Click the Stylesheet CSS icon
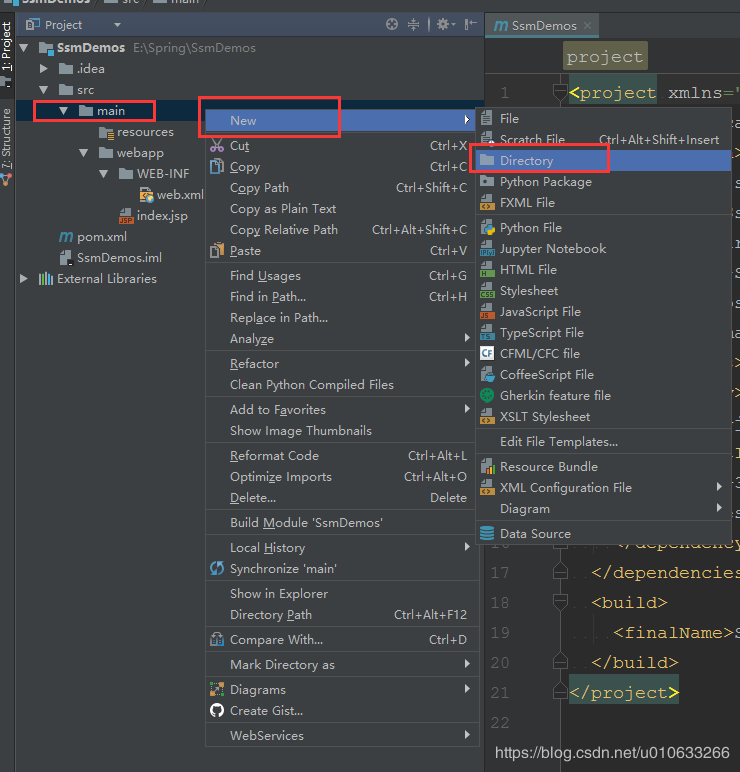The image size is (740, 772). 487,290
